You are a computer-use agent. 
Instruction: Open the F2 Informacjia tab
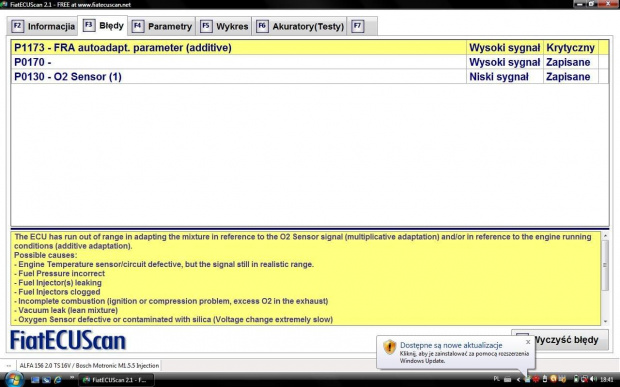(43, 26)
